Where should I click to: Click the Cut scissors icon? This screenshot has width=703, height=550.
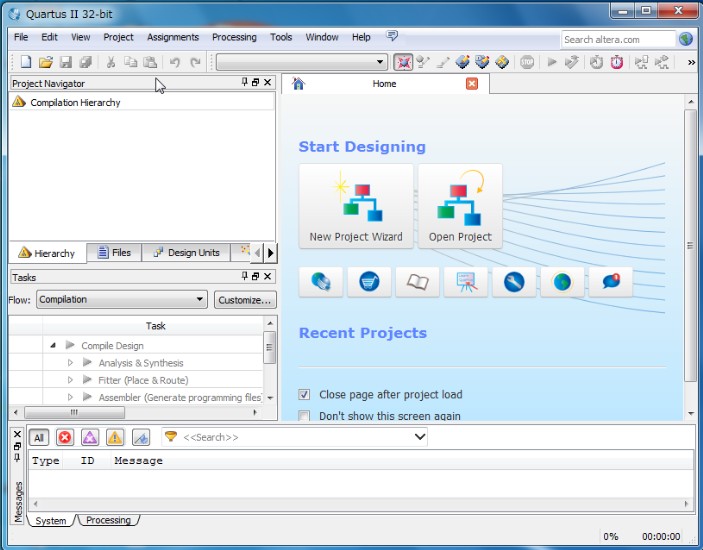coord(111,62)
